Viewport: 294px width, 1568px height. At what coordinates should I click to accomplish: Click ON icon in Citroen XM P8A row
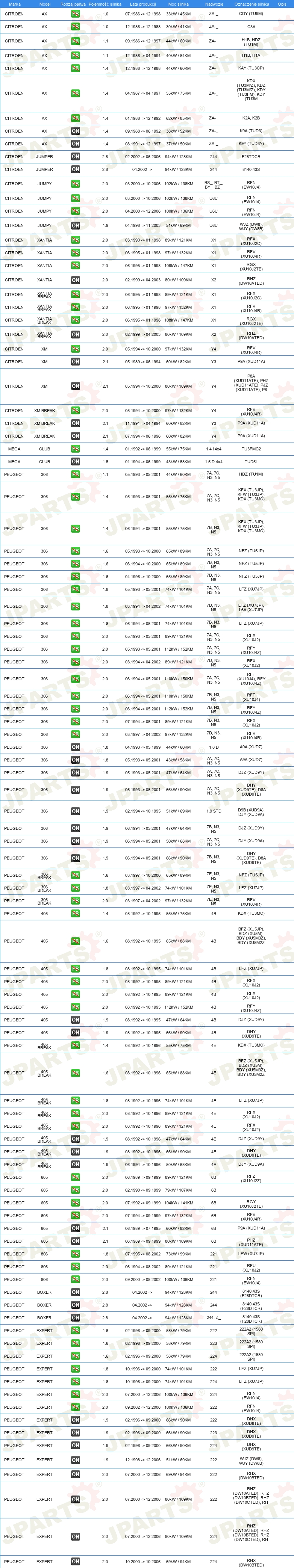point(76,386)
